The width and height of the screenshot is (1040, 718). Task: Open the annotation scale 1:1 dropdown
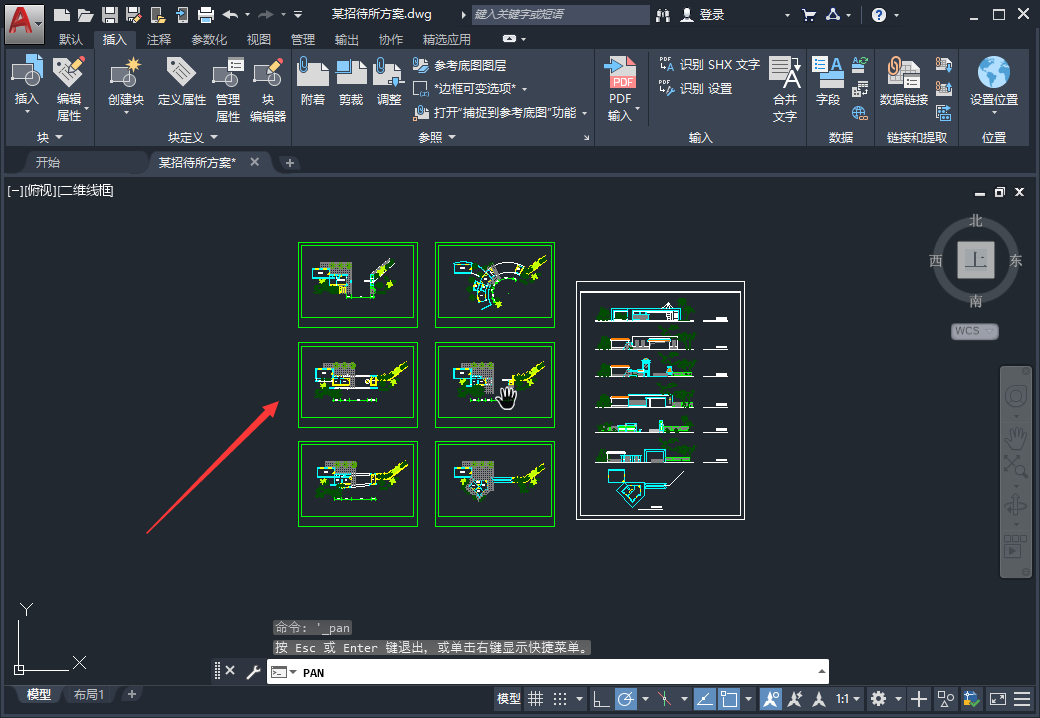click(x=848, y=698)
